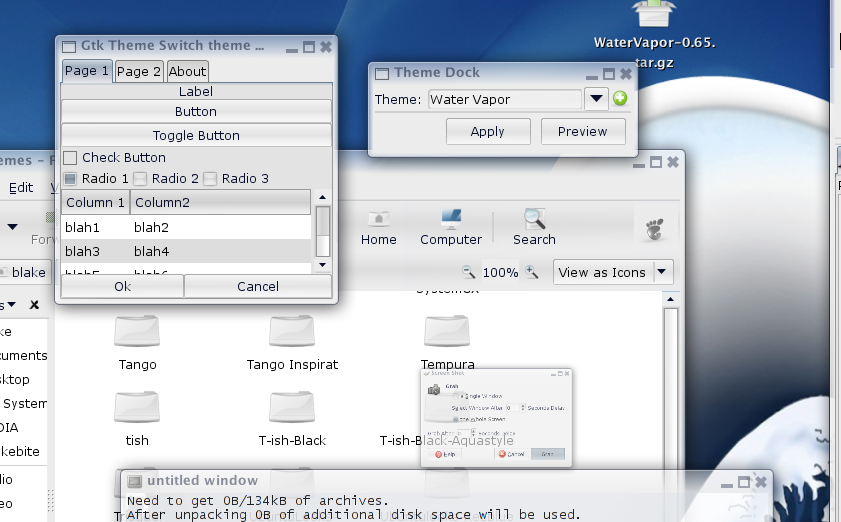The image size is (841, 522).
Task: Click the Help button in Screen Shot dialog
Action: coord(445,454)
